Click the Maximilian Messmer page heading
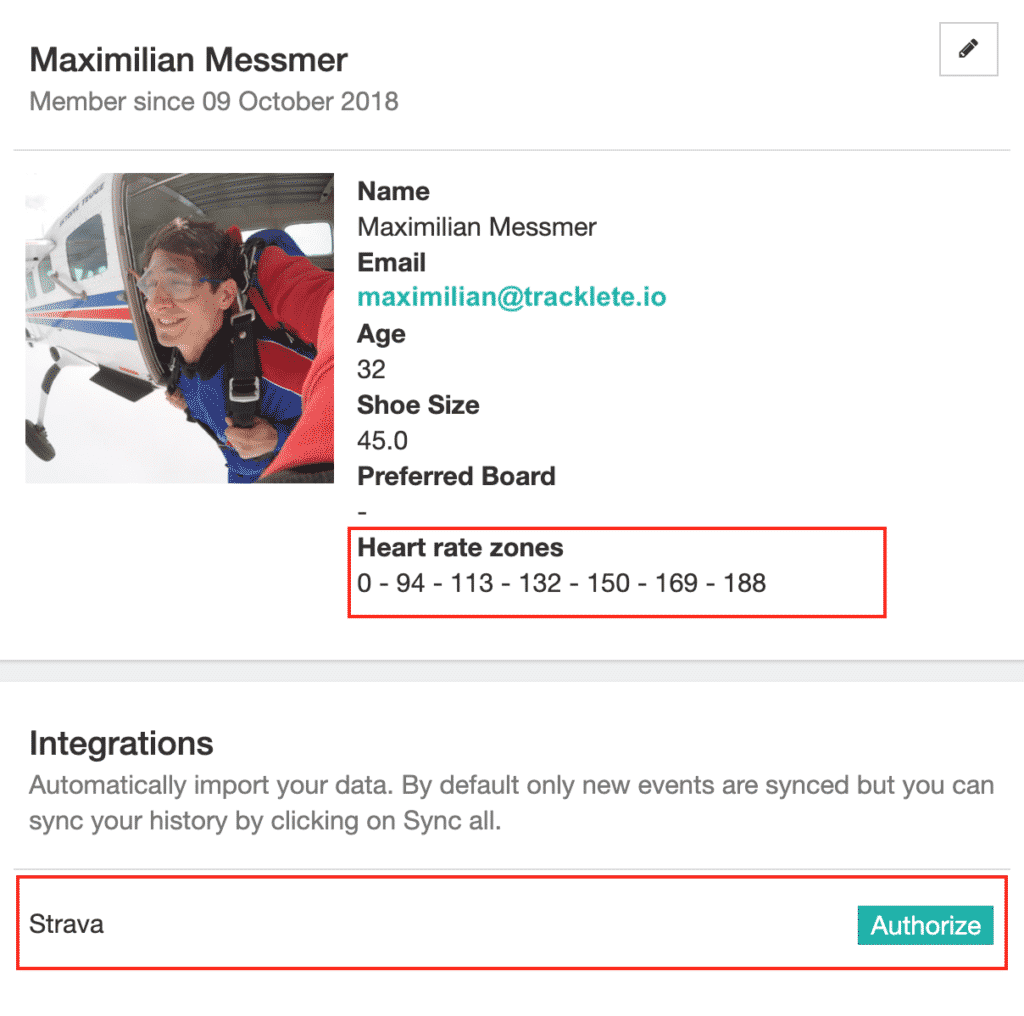This screenshot has height=1016, width=1024. [188, 60]
